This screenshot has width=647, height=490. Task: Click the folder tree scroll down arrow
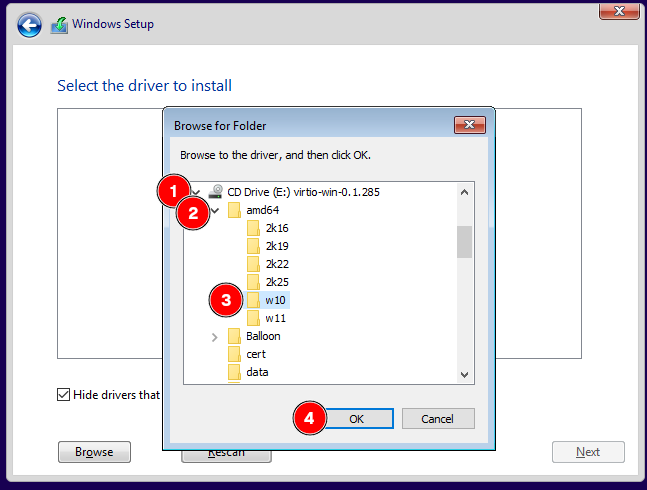click(464, 375)
